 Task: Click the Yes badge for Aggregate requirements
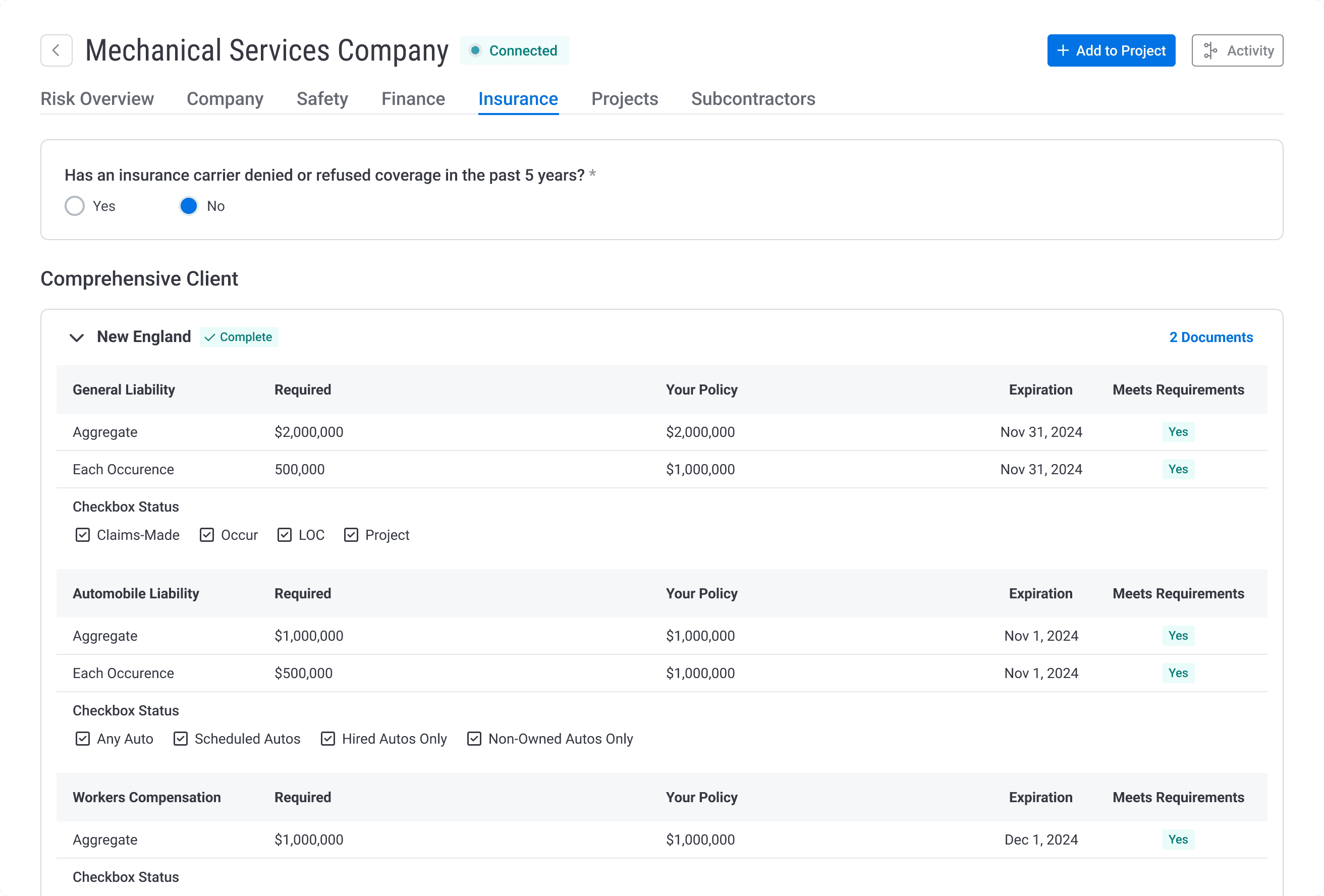pos(1178,431)
